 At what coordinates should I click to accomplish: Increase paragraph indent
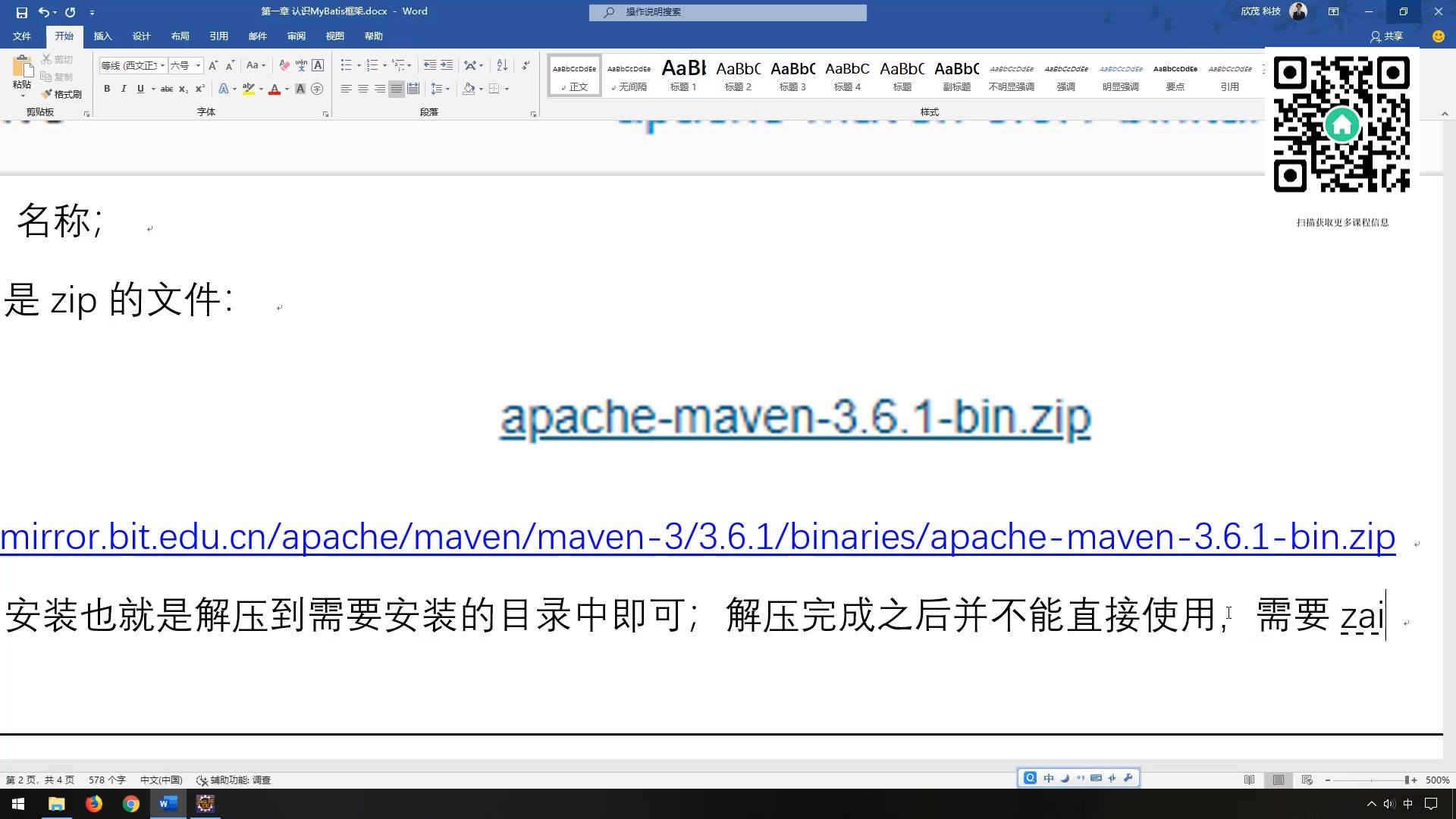click(447, 65)
